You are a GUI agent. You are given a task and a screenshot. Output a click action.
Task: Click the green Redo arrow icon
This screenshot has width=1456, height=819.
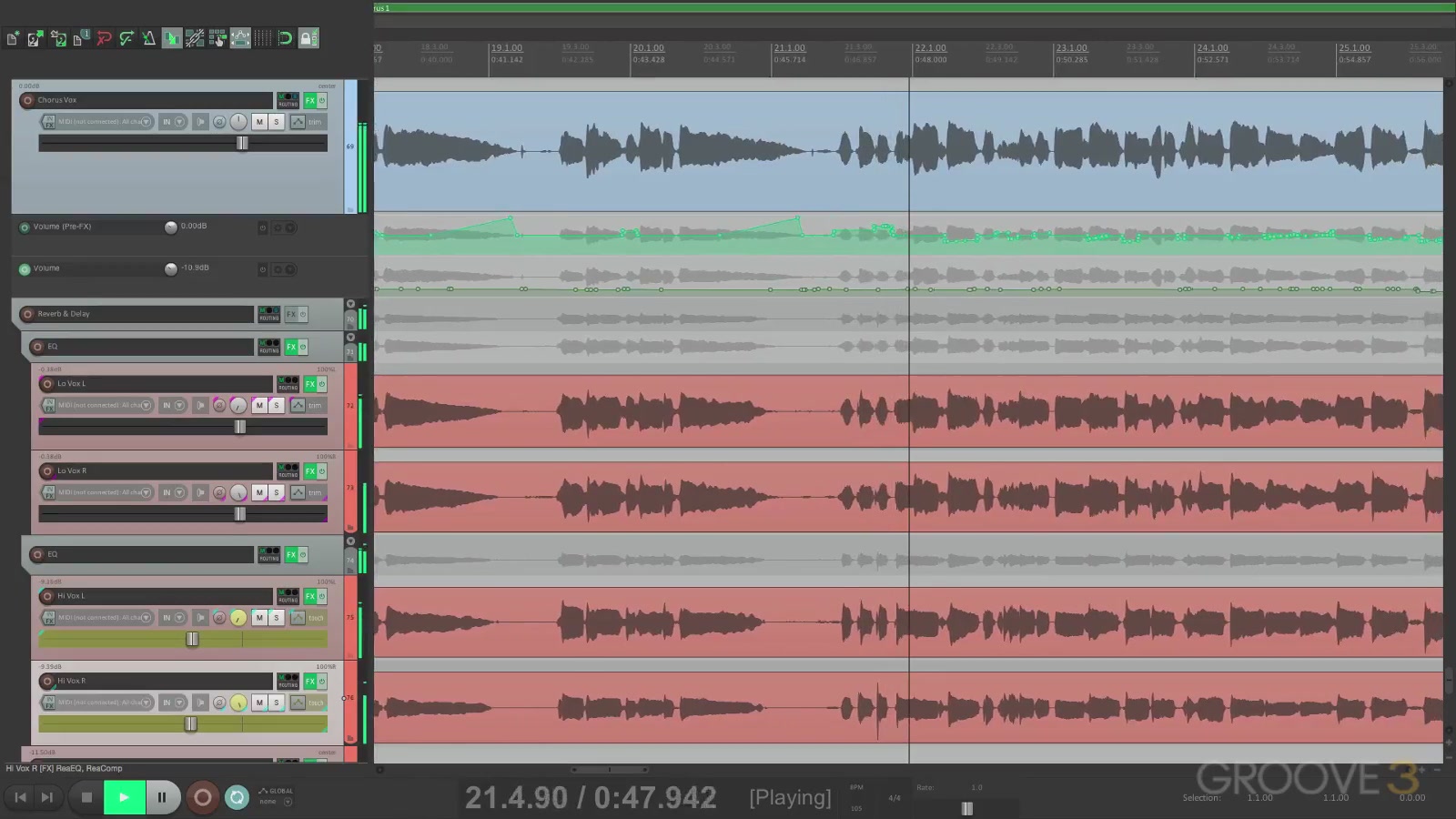(126, 38)
